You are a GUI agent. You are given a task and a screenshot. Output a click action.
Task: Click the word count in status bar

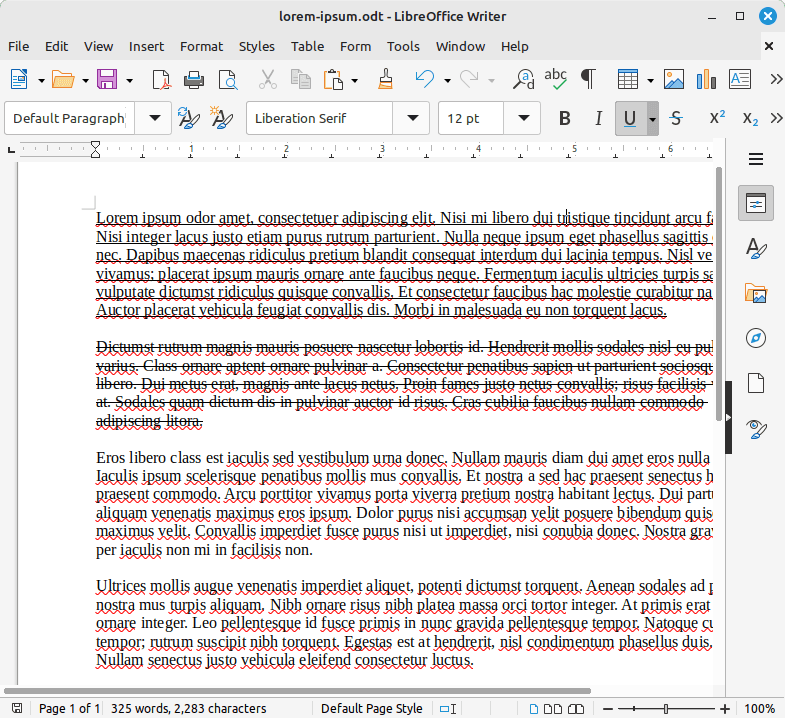pyautogui.click(x=188, y=708)
